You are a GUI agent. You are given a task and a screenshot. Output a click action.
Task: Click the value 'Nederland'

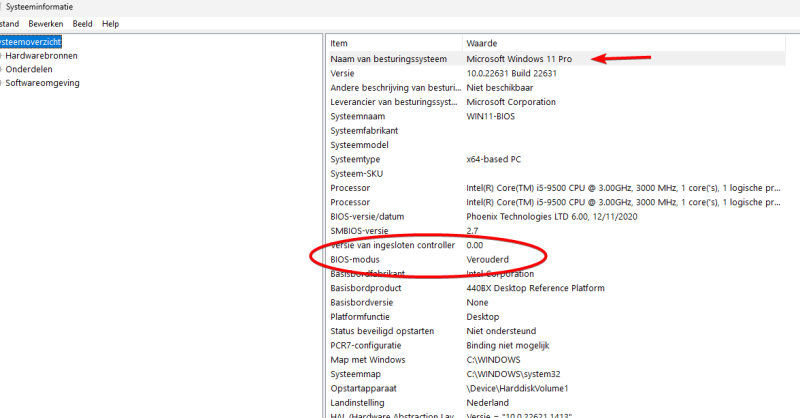(x=487, y=402)
